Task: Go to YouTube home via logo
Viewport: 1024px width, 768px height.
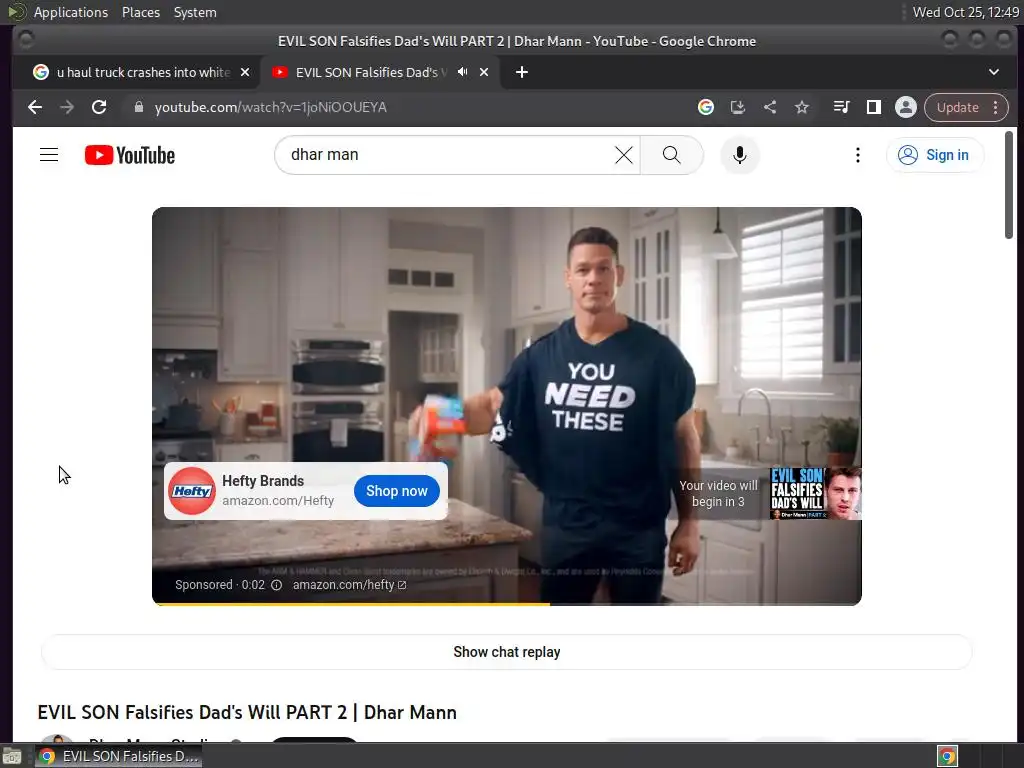Action: tap(130, 155)
